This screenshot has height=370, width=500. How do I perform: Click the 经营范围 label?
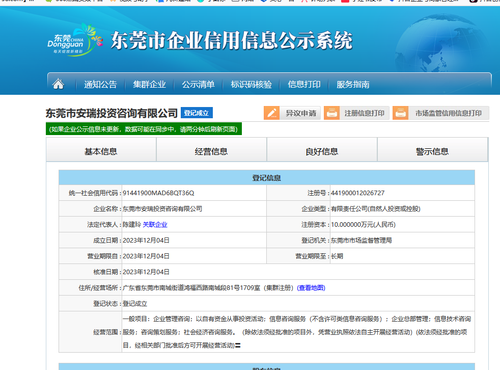pyautogui.click(x=107, y=332)
